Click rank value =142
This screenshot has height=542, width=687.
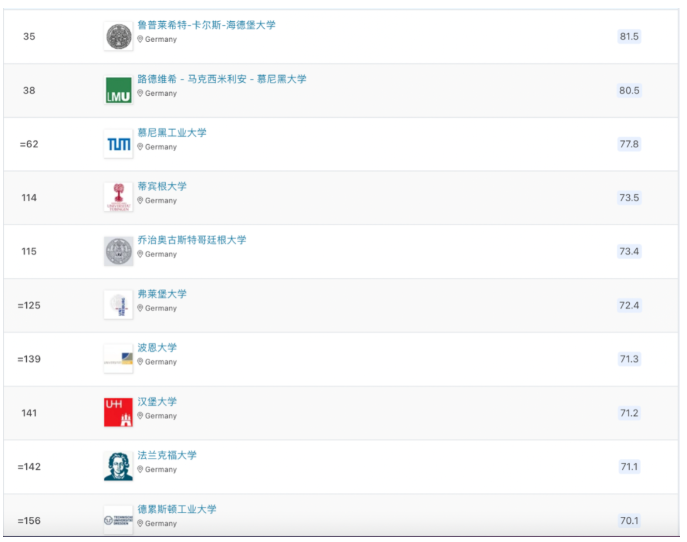29,466
